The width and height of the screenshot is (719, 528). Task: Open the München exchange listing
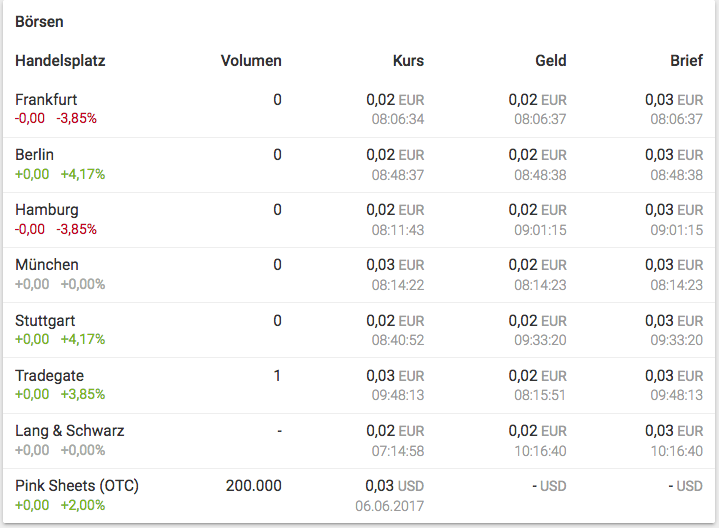point(47,265)
